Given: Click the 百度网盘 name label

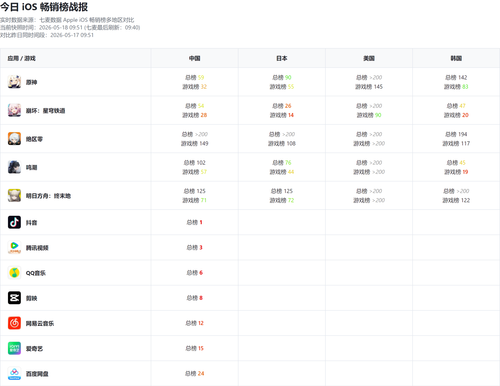Looking at the screenshot, I should 37,374.
